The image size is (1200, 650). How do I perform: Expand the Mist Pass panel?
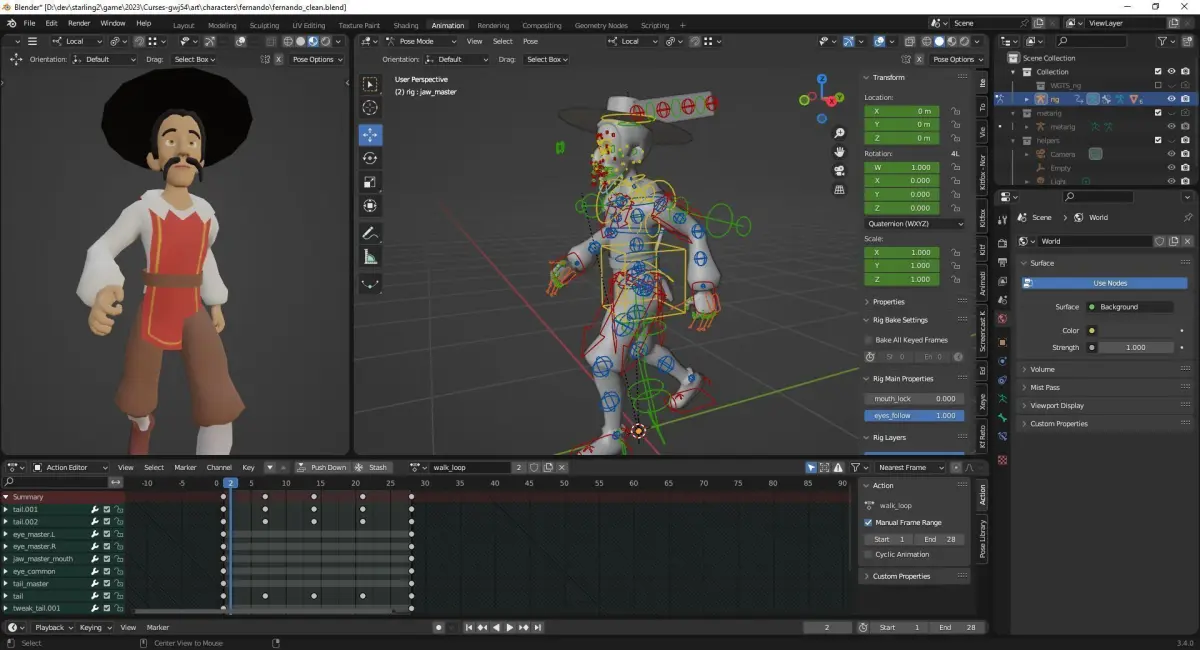click(1044, 387)
